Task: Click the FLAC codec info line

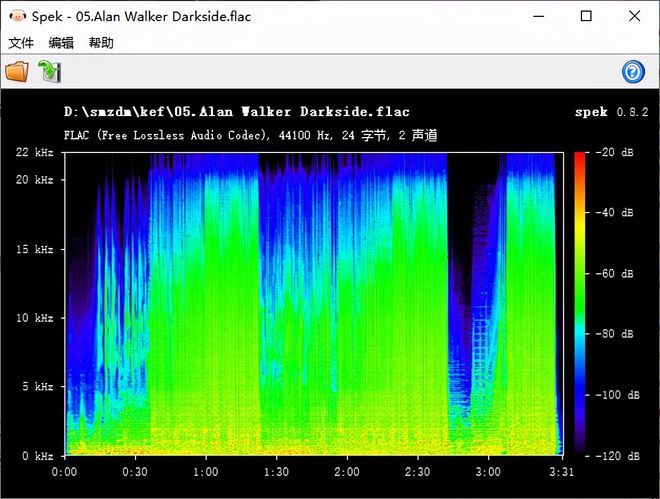Action: 250,135
